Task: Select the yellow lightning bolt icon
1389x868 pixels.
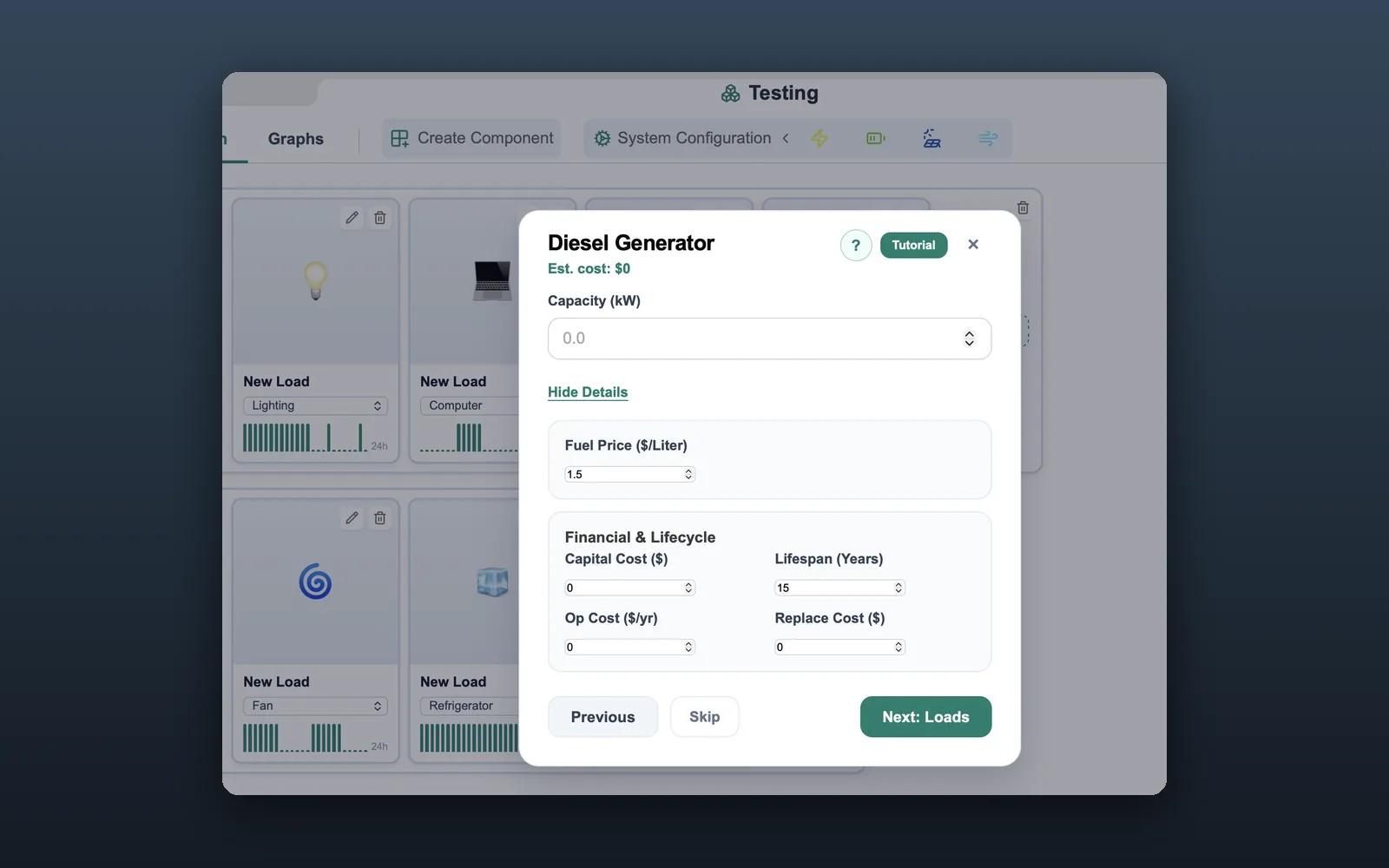Action: pos(820,138)
